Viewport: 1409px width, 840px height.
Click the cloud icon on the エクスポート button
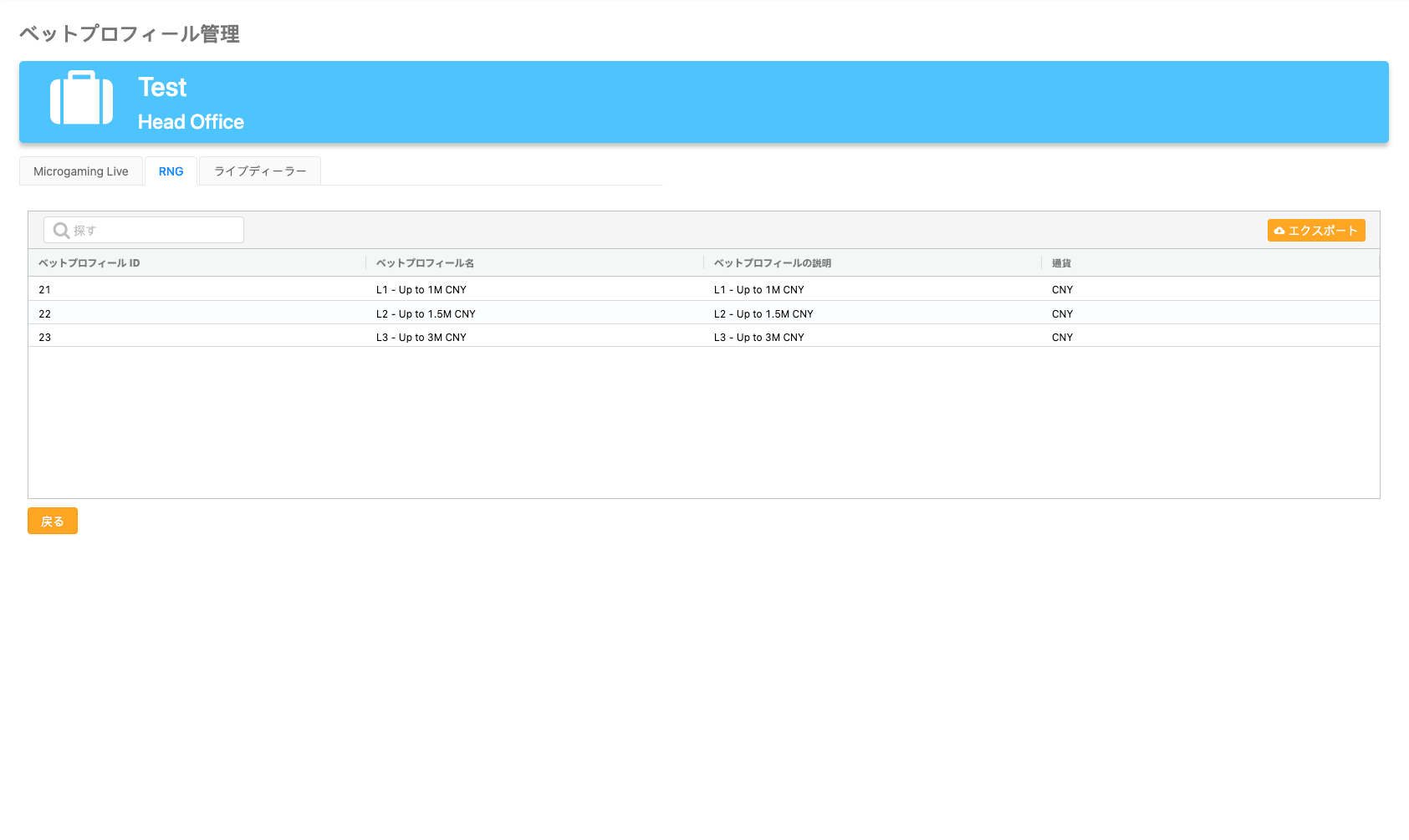(1279, 231)
